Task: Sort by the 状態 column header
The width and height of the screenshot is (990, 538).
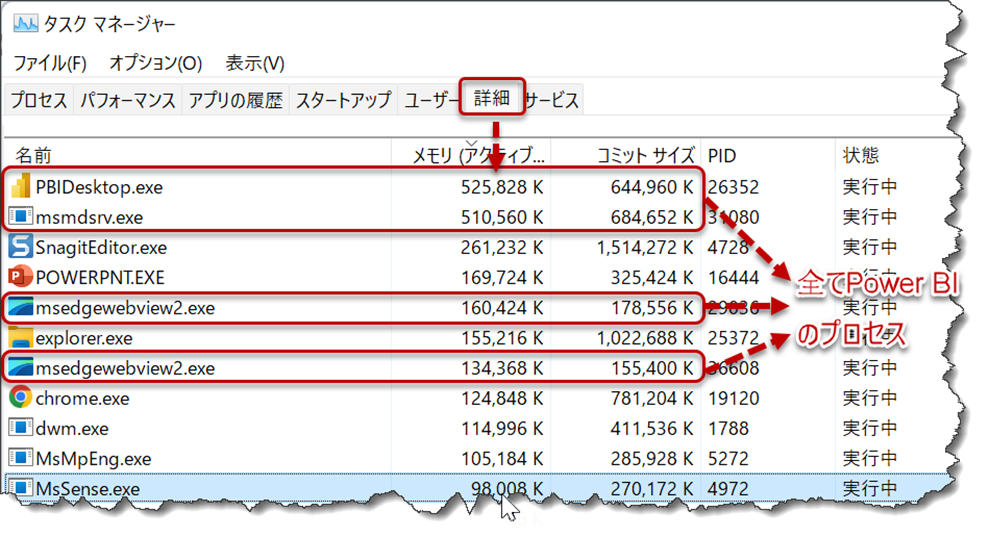Action: pos(861,155)
